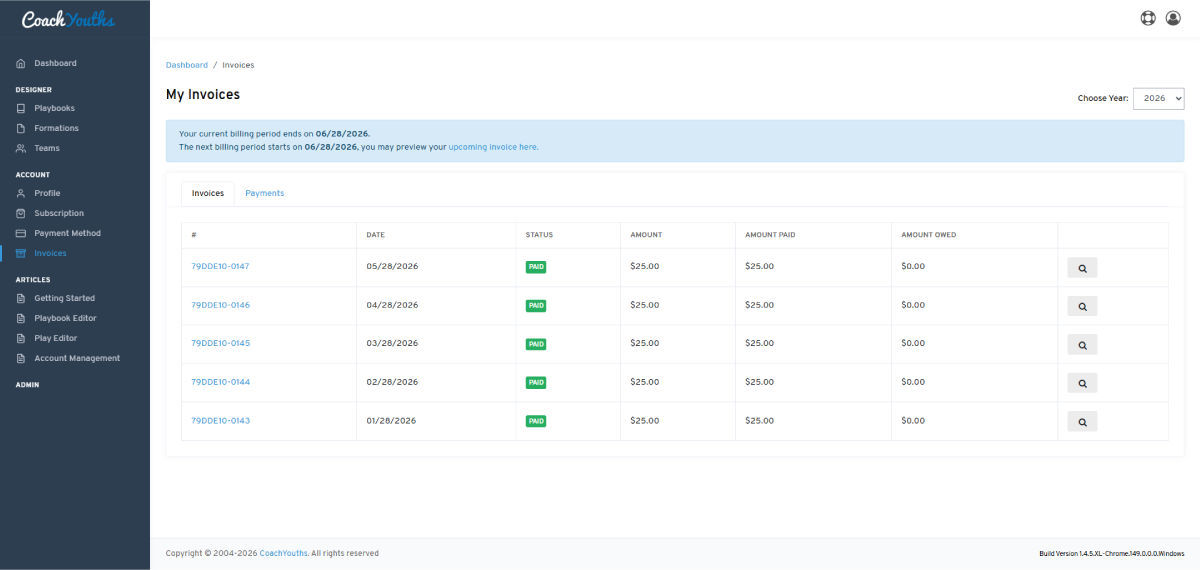Click the CoachYouths logo
This screenshot has height=570, width=1200.
(x=68, y=19)
